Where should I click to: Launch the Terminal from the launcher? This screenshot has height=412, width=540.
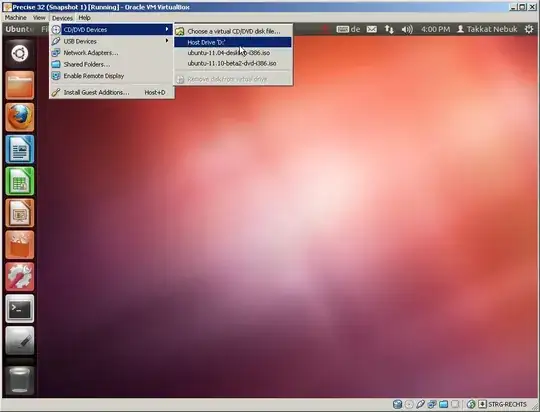[x=20, y=309]
